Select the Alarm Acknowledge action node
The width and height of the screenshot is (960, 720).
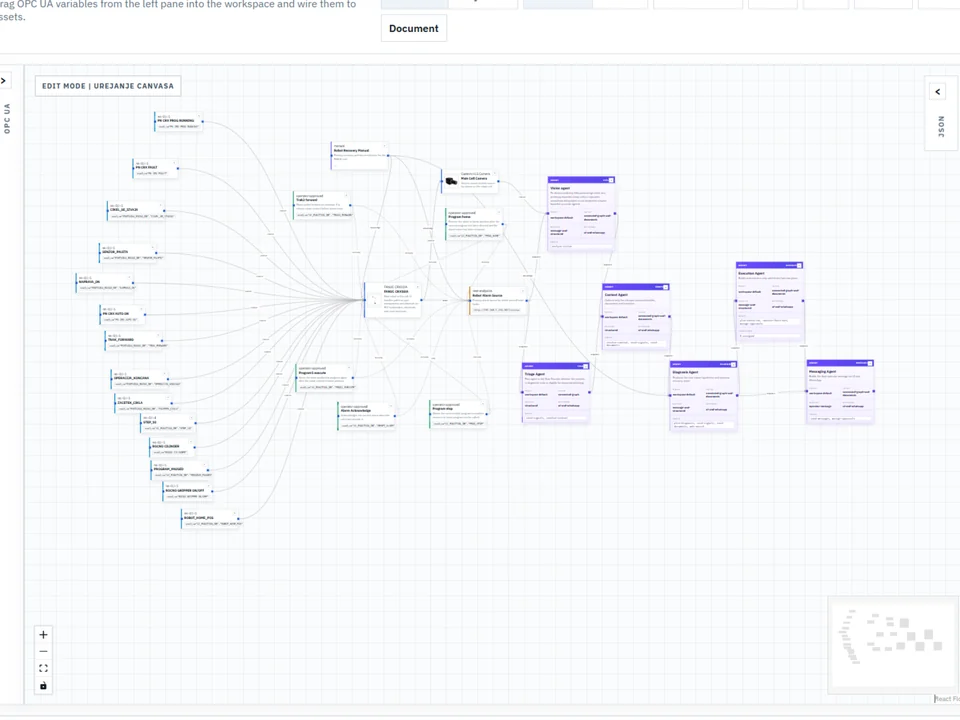[366, 416]
